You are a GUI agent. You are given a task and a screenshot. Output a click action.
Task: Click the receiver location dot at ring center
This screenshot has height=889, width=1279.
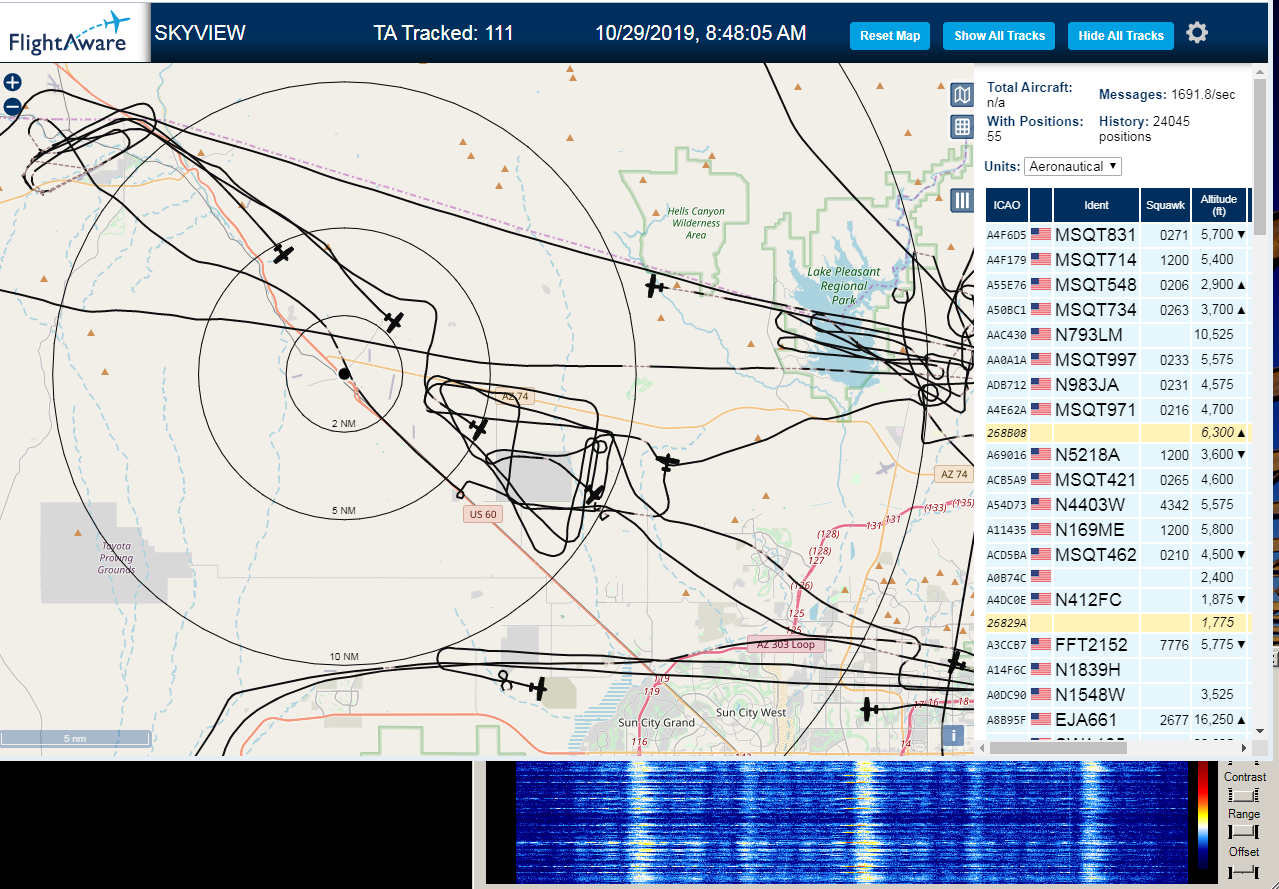[x=344, y=373]
